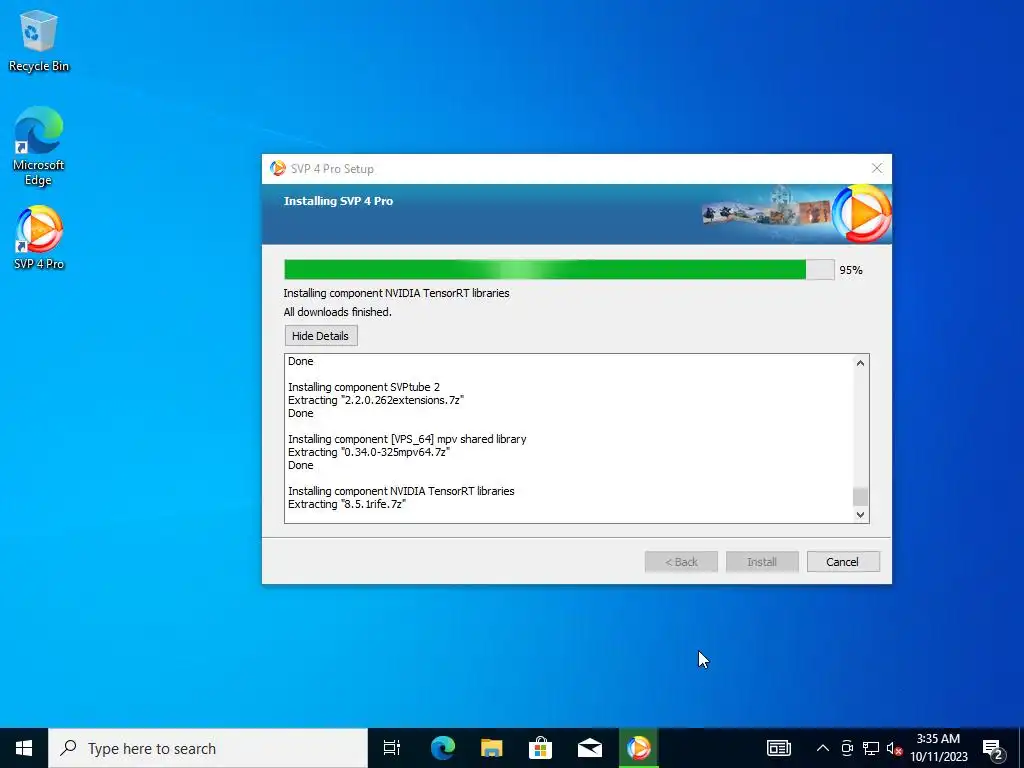Open the muted volume tray icon
This screenshot has height=768, width=1024.
(894, 748)
